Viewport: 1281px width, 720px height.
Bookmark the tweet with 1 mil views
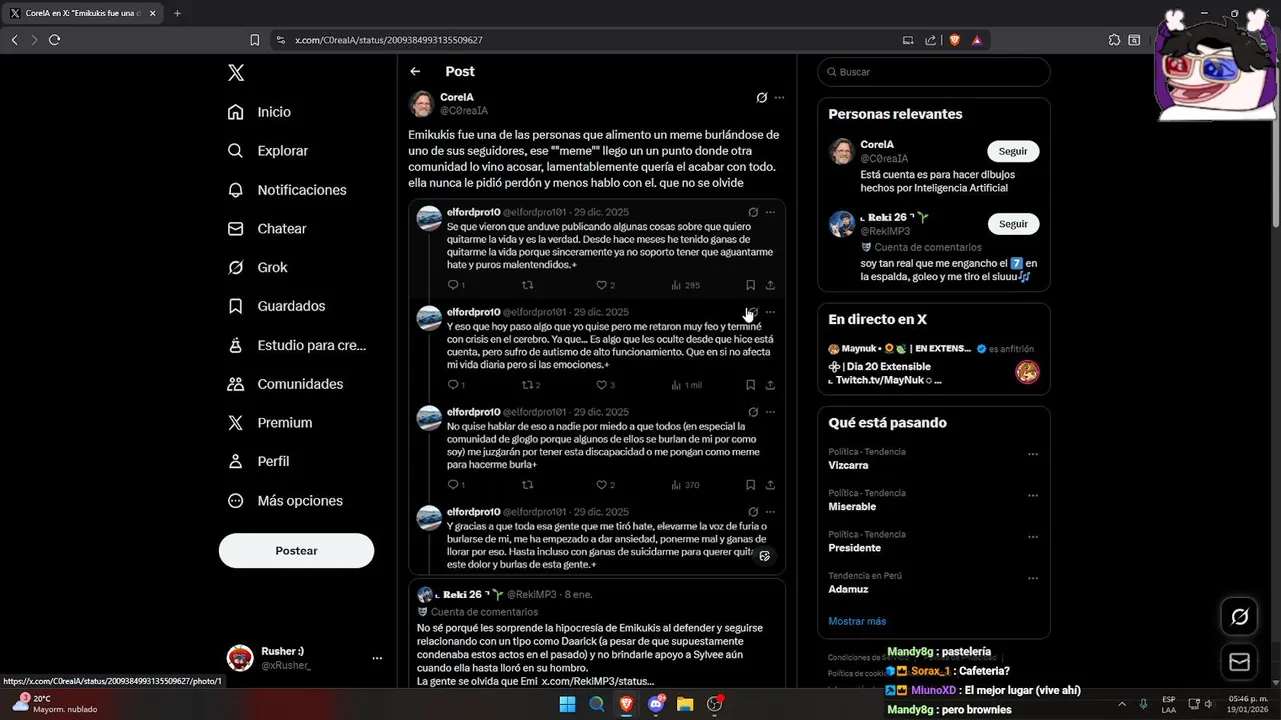point(750,385)
